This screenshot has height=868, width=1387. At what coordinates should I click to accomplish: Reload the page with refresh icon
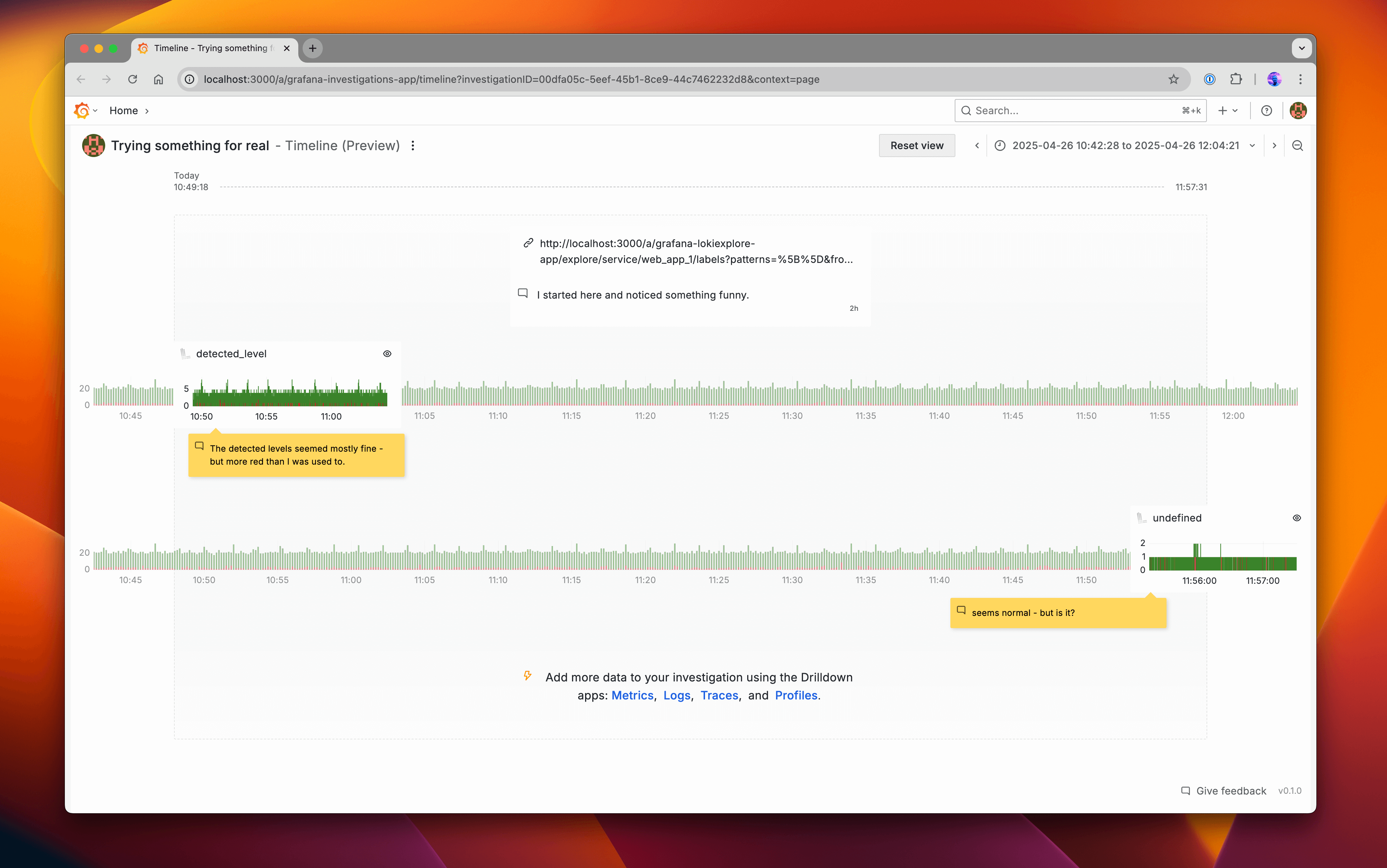click(133, 79)
